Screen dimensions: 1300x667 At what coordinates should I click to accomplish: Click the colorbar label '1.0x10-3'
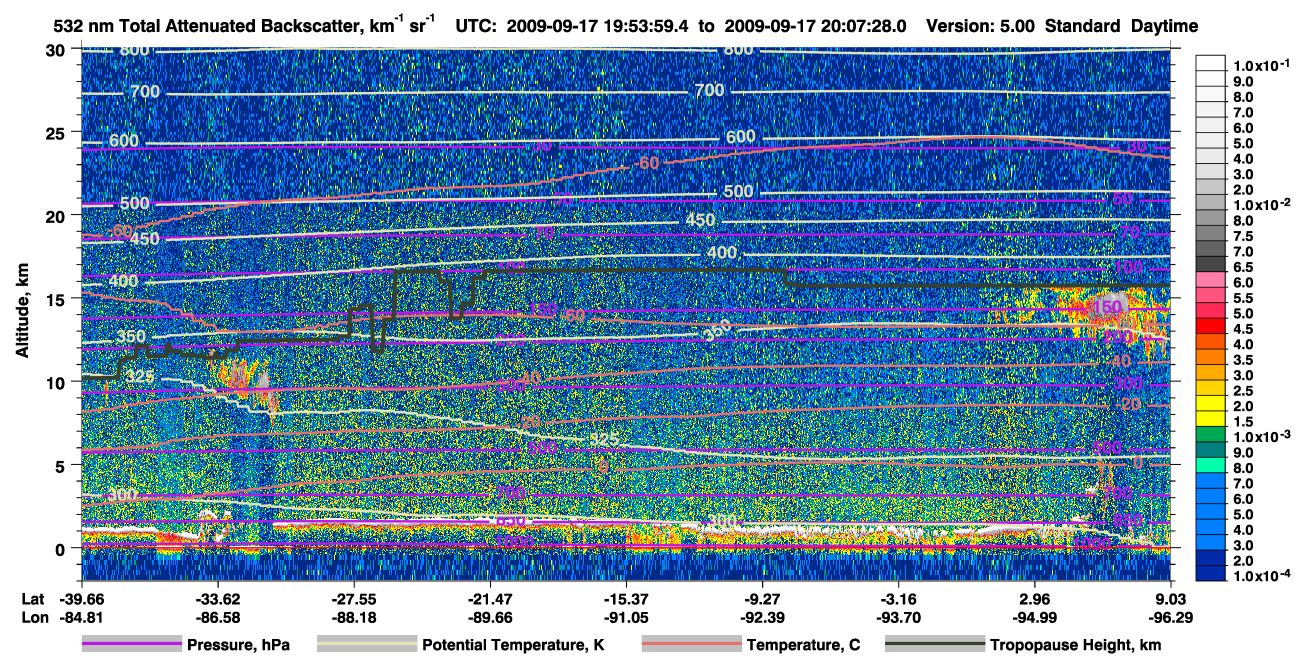1264,437
